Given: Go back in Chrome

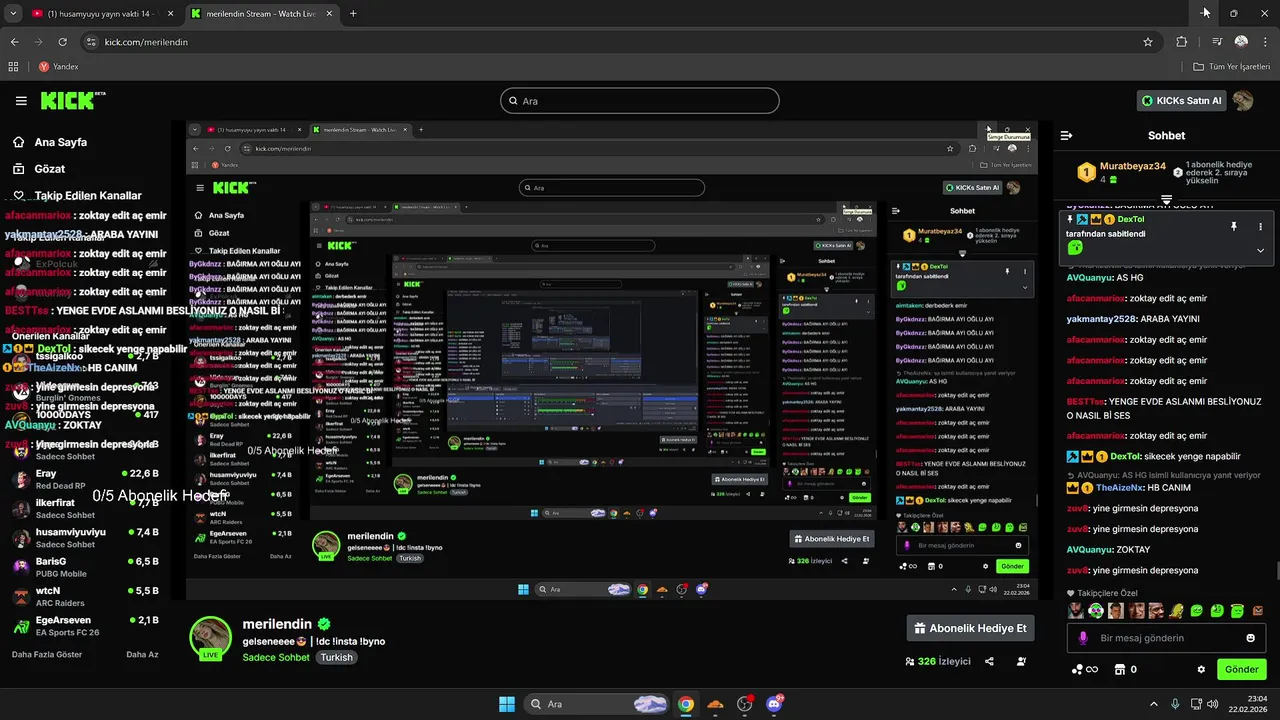Looking at the screenshot, I should (14, 42).
